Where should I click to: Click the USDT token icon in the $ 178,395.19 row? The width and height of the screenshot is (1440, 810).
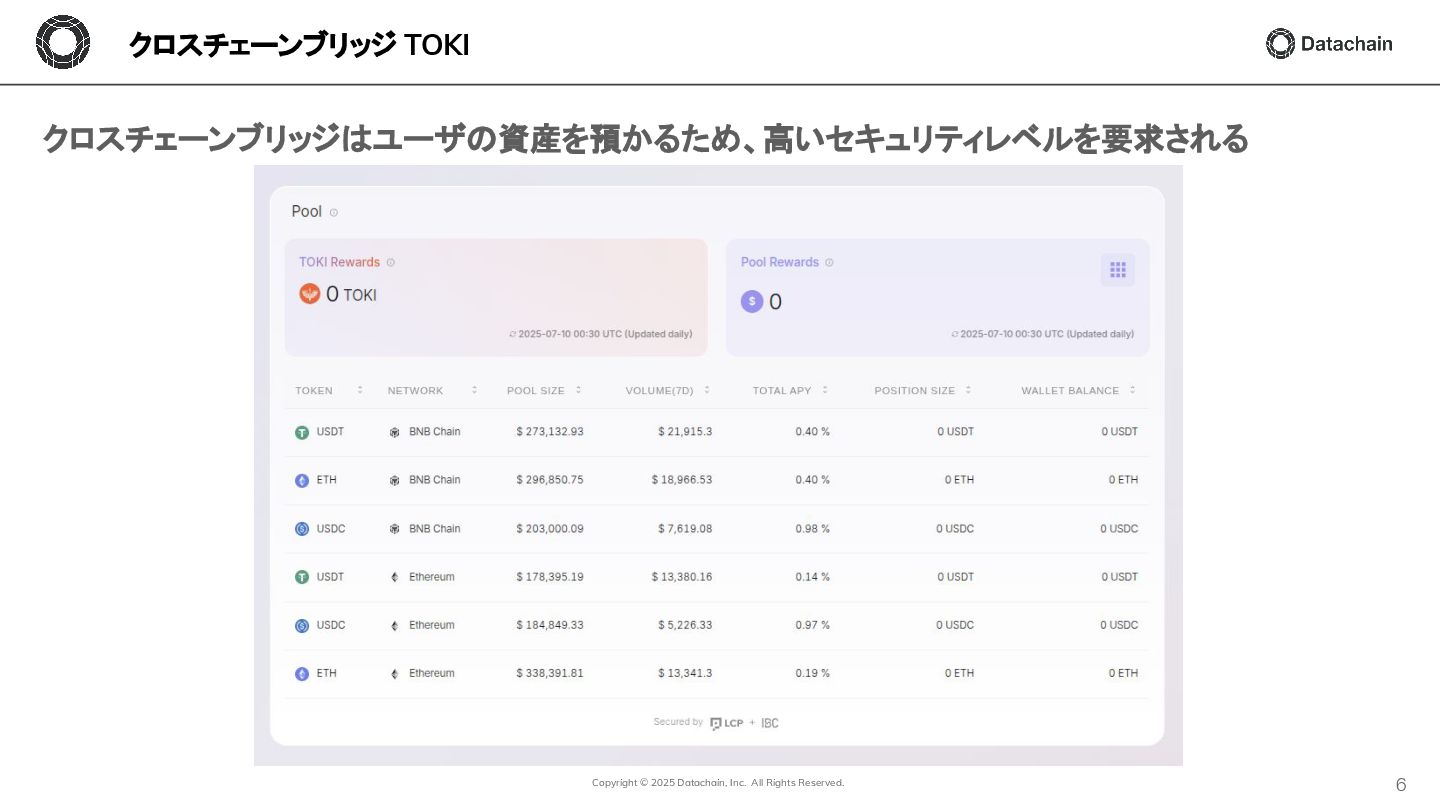click(x=302, y=577)
